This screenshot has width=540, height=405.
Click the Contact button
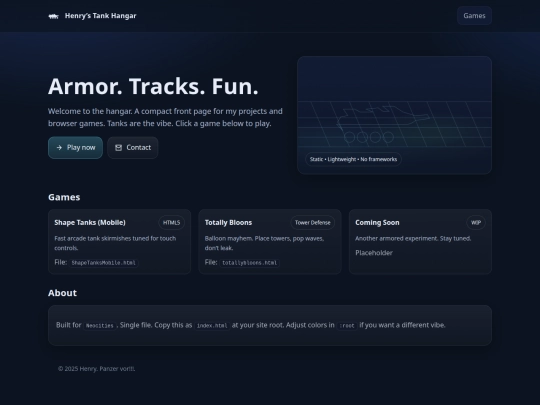pyautogui.click(x=133, y=148)
